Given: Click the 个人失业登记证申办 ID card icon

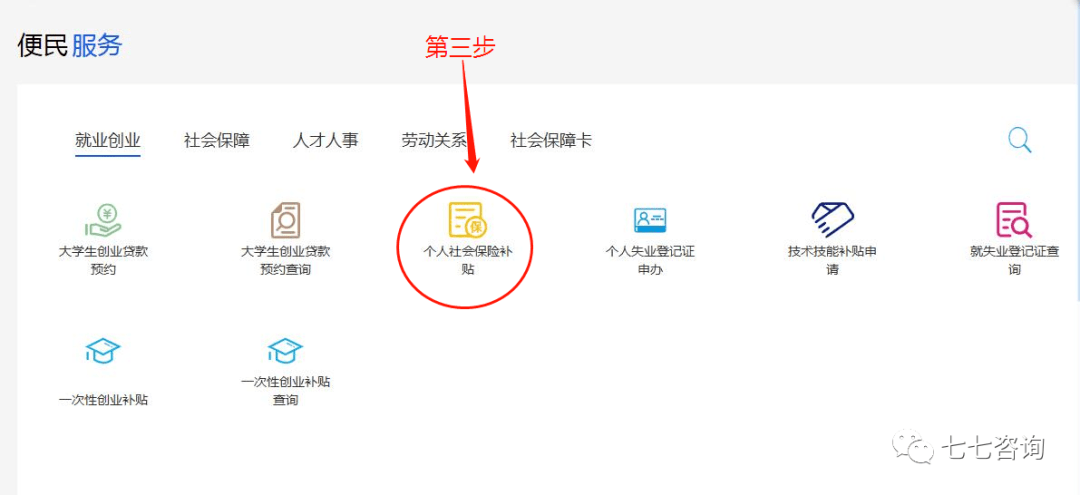Looking at the screenshot, I should pyautogui.click(x=650, y=220).
